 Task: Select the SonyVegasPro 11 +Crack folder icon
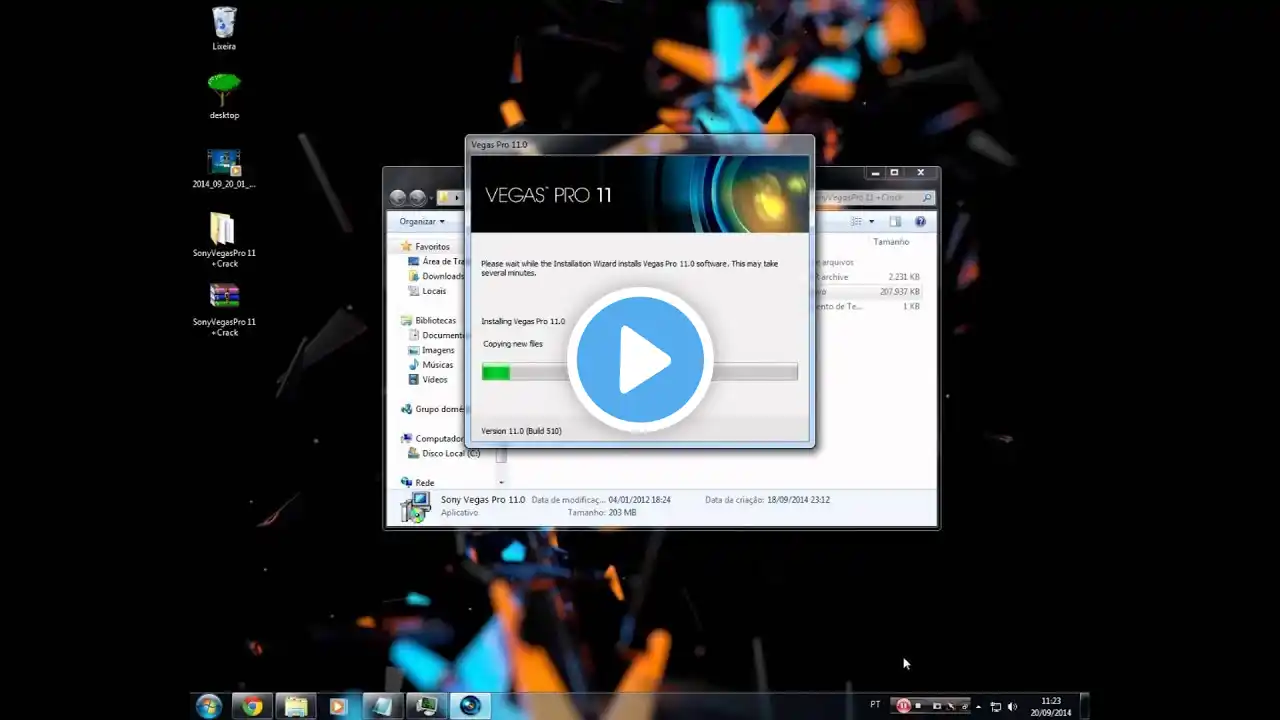[x=223, y=229]
